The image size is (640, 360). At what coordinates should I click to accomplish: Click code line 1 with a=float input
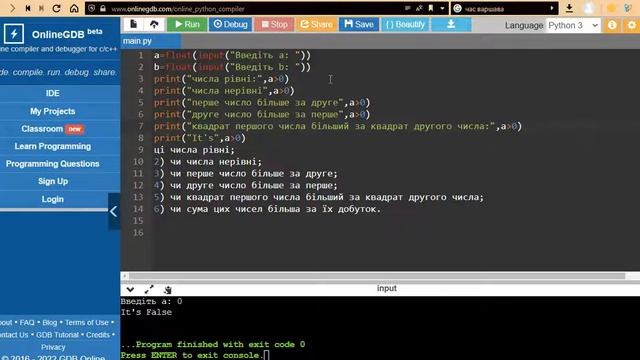tap(232, 55)
